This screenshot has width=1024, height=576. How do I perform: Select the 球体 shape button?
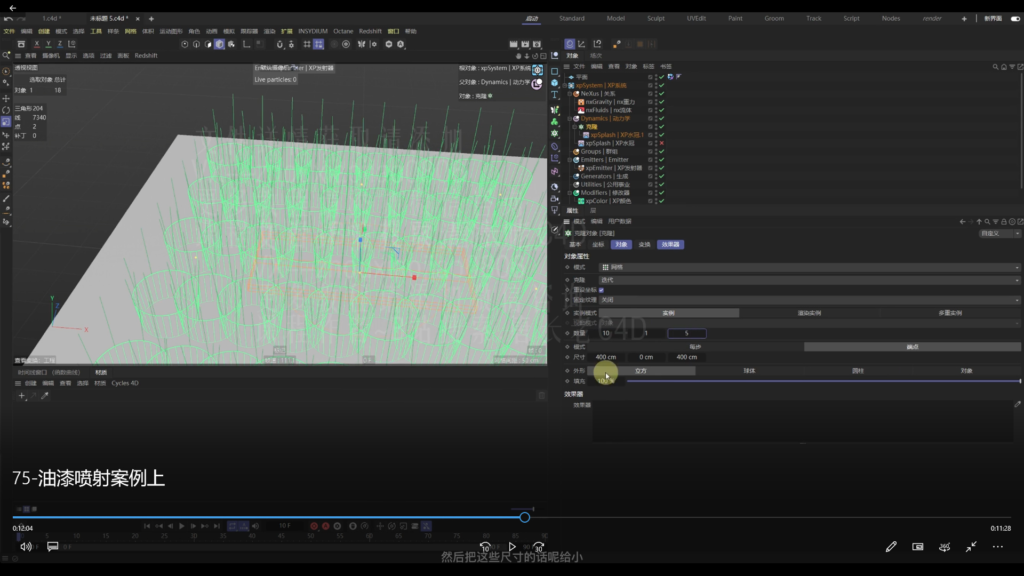[x=749, y=370]
